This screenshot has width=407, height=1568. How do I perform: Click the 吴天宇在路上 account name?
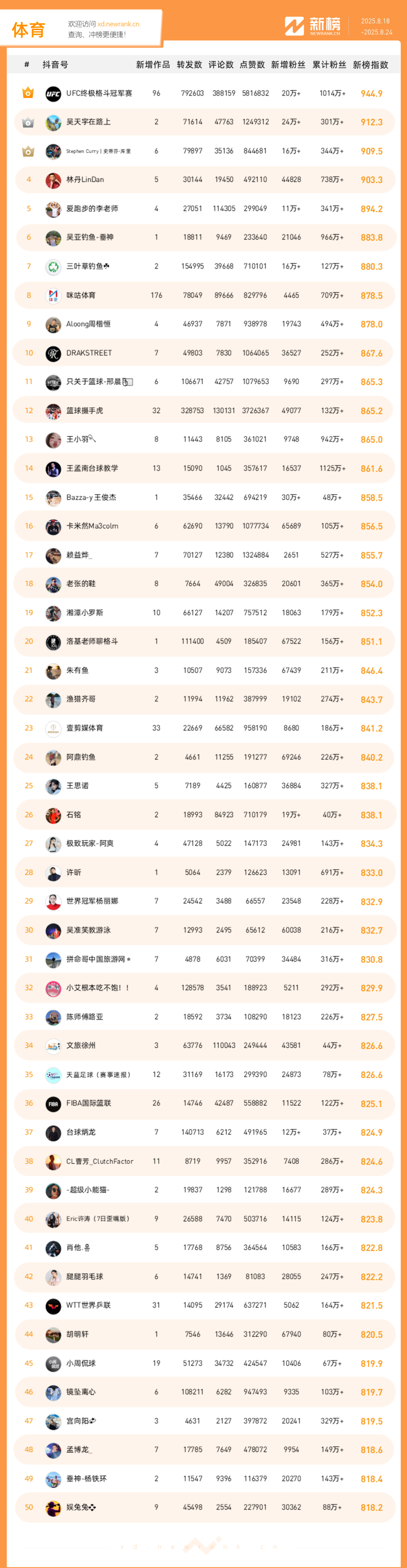click(88, 122)
